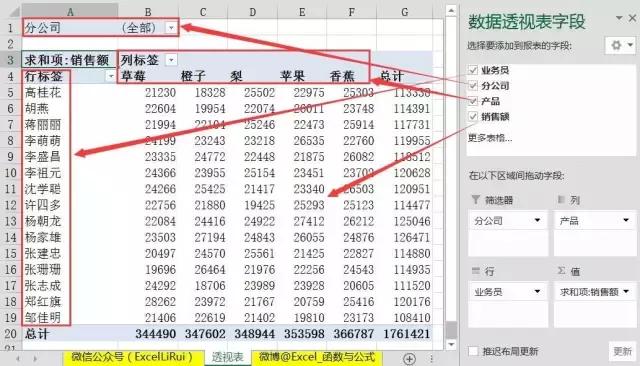
Task: Select the row label 蒋丽丽
Action: click(43, 124)
